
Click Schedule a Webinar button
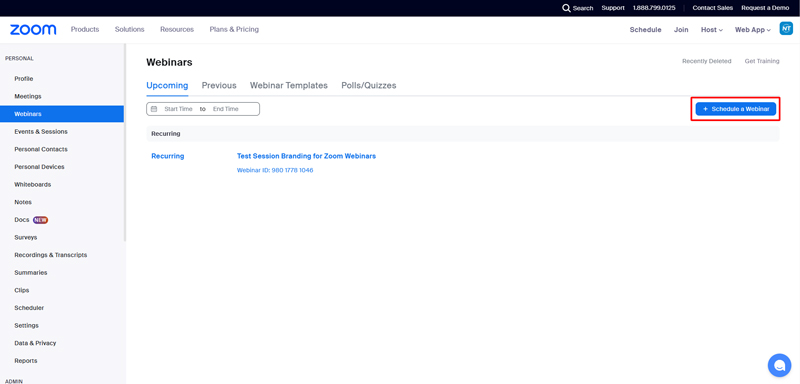click(736, 109)
